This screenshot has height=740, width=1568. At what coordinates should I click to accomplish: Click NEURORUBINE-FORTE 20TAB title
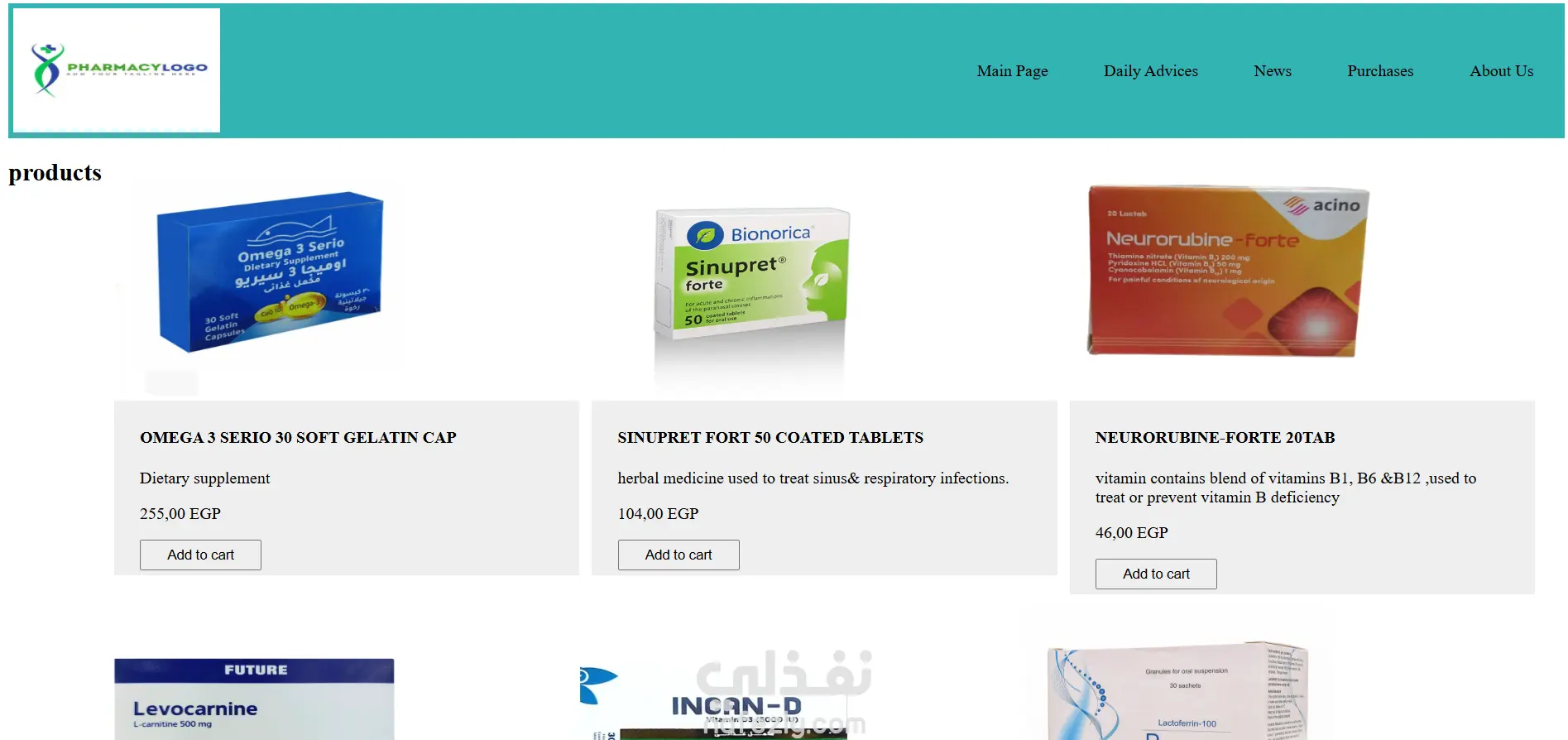click(x=1215, y=437)
